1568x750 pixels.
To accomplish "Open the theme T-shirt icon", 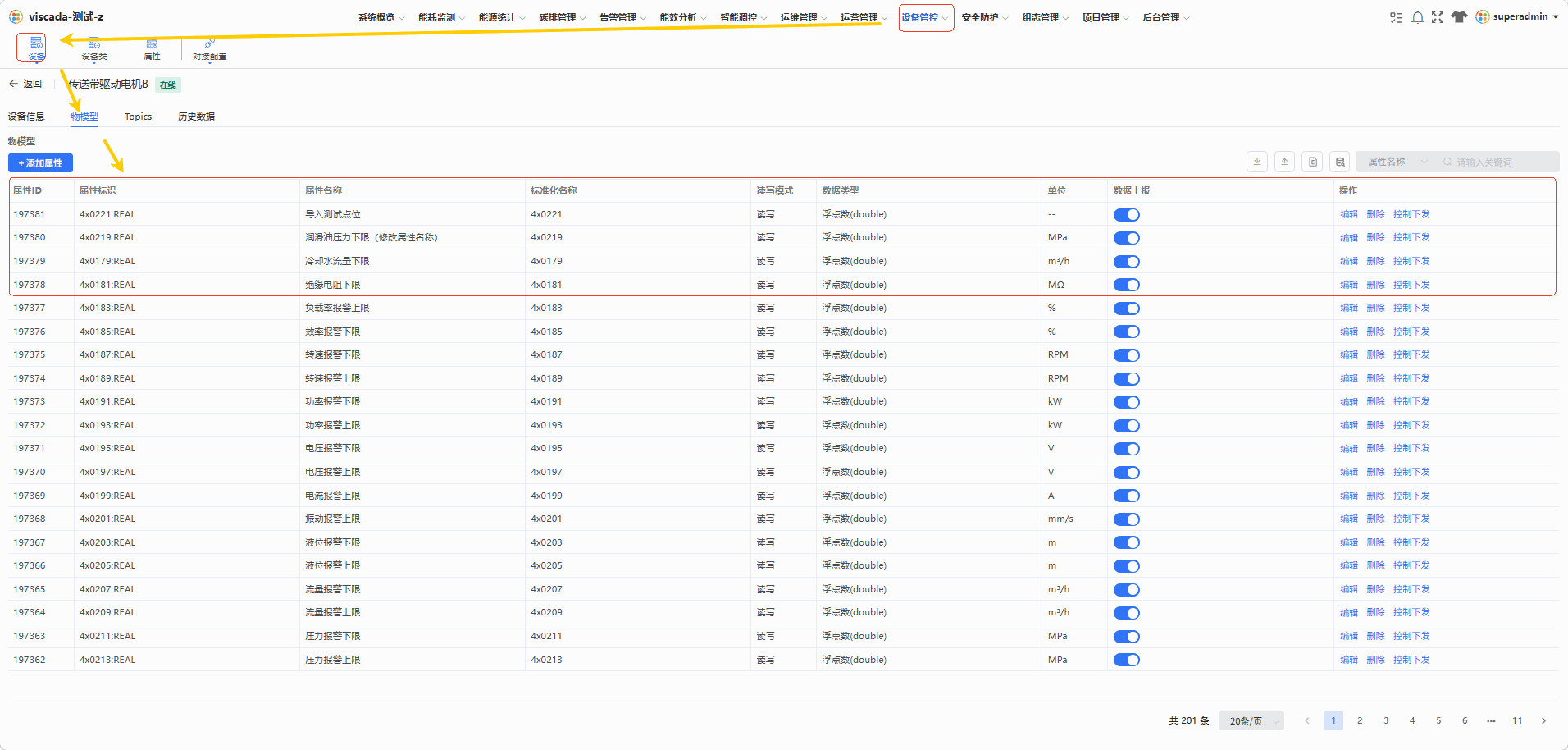I will coord(1459,16).
